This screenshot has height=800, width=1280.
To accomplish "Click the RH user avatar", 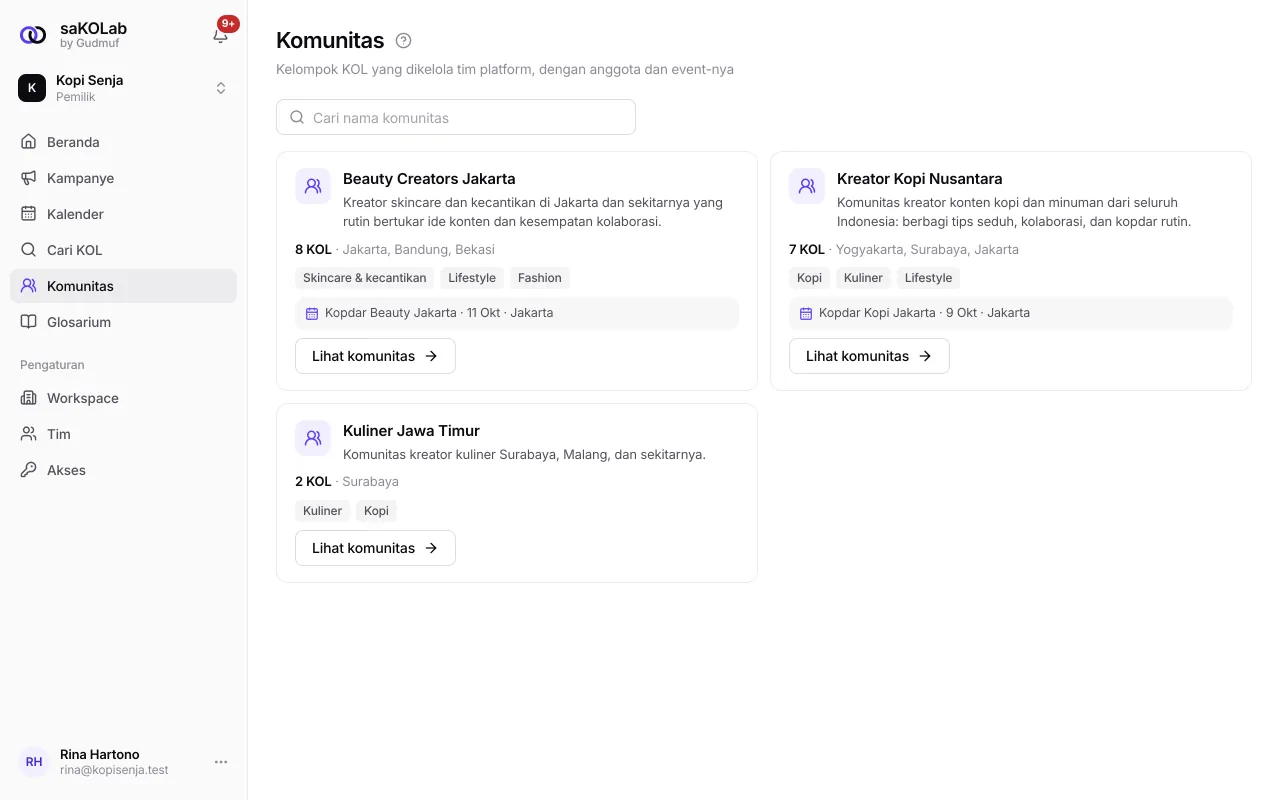I will [34, 762].
